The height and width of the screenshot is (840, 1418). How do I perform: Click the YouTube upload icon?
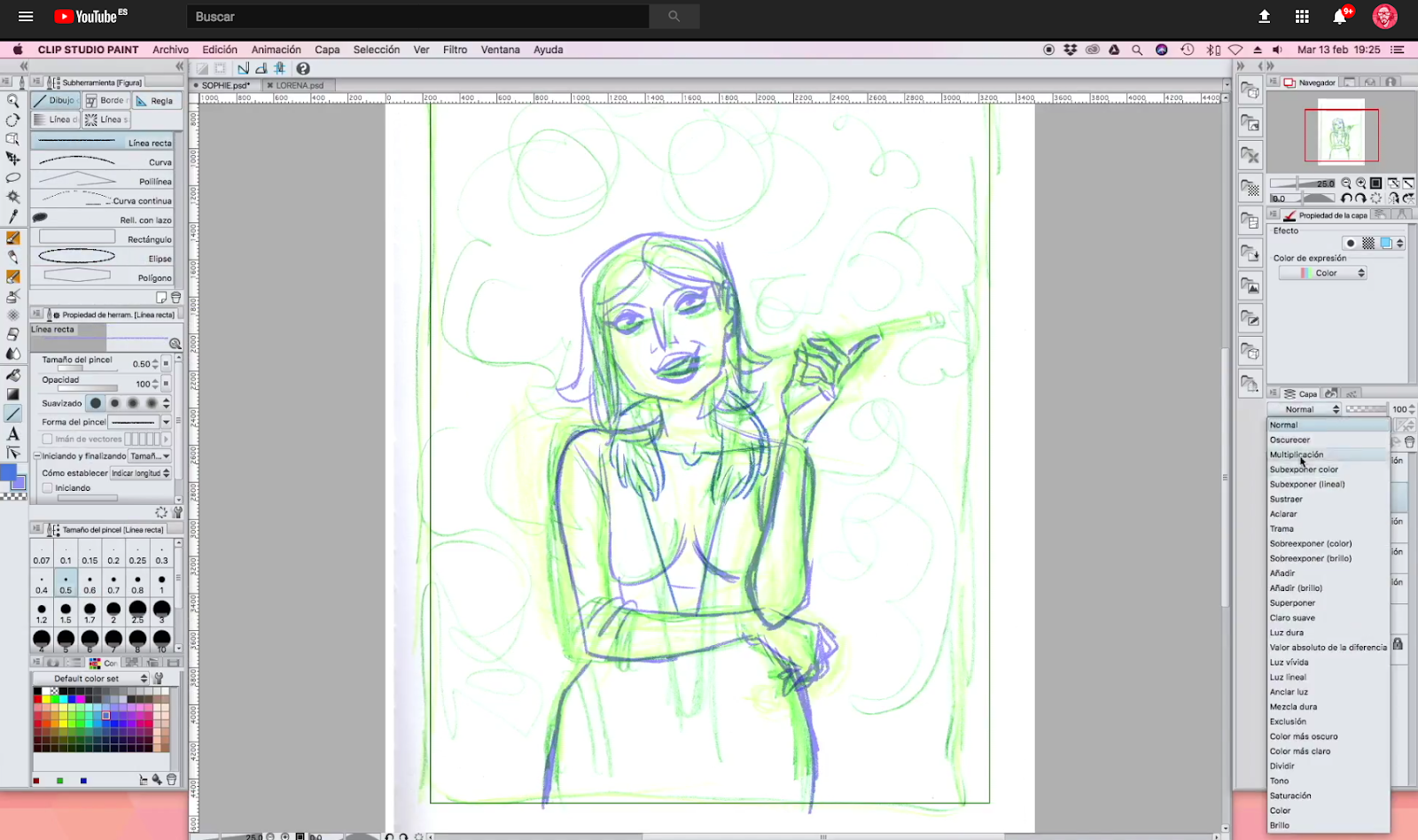click(x=1265, y=16)
